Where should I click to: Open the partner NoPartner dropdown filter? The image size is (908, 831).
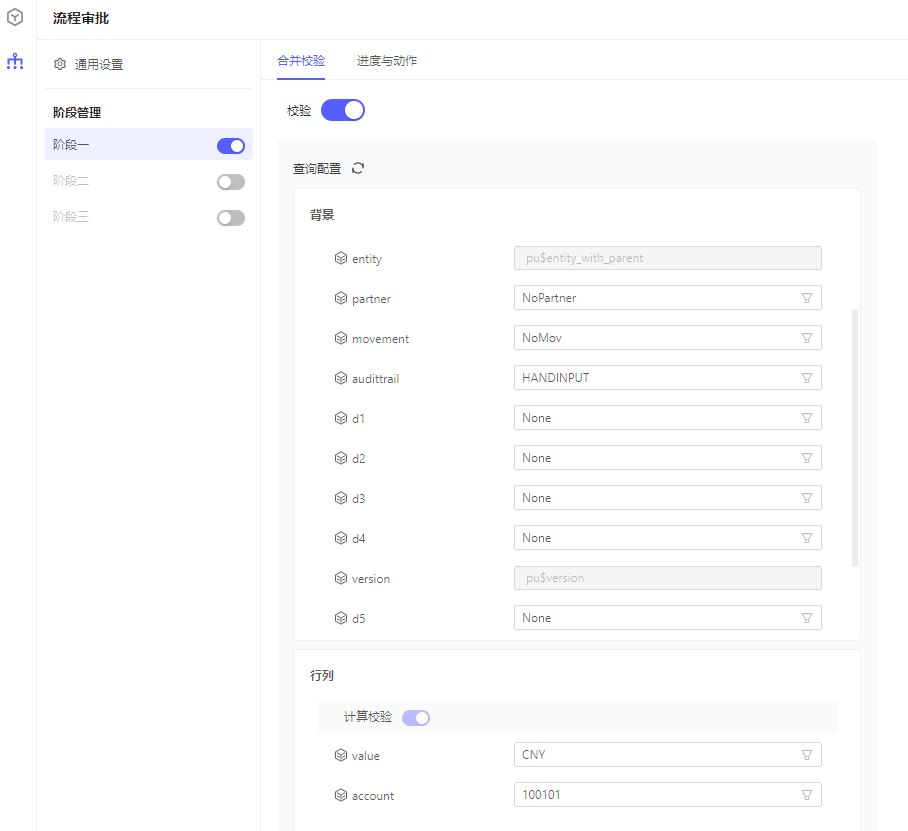806,298
